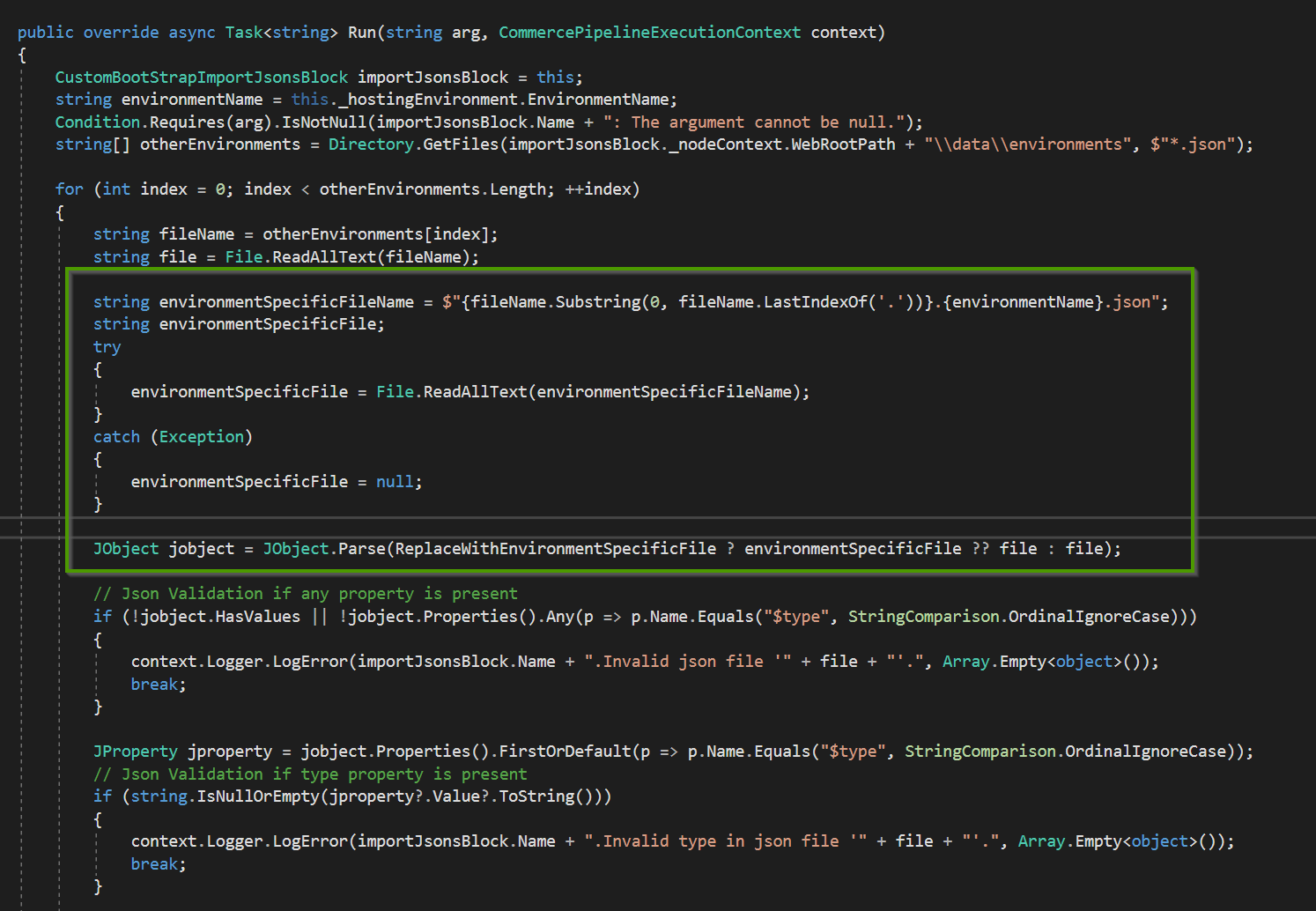Click the 'IsNullOrEmpty' method call
The width and height of the screenshot is (1316, 911).
(x=258, y=796)
